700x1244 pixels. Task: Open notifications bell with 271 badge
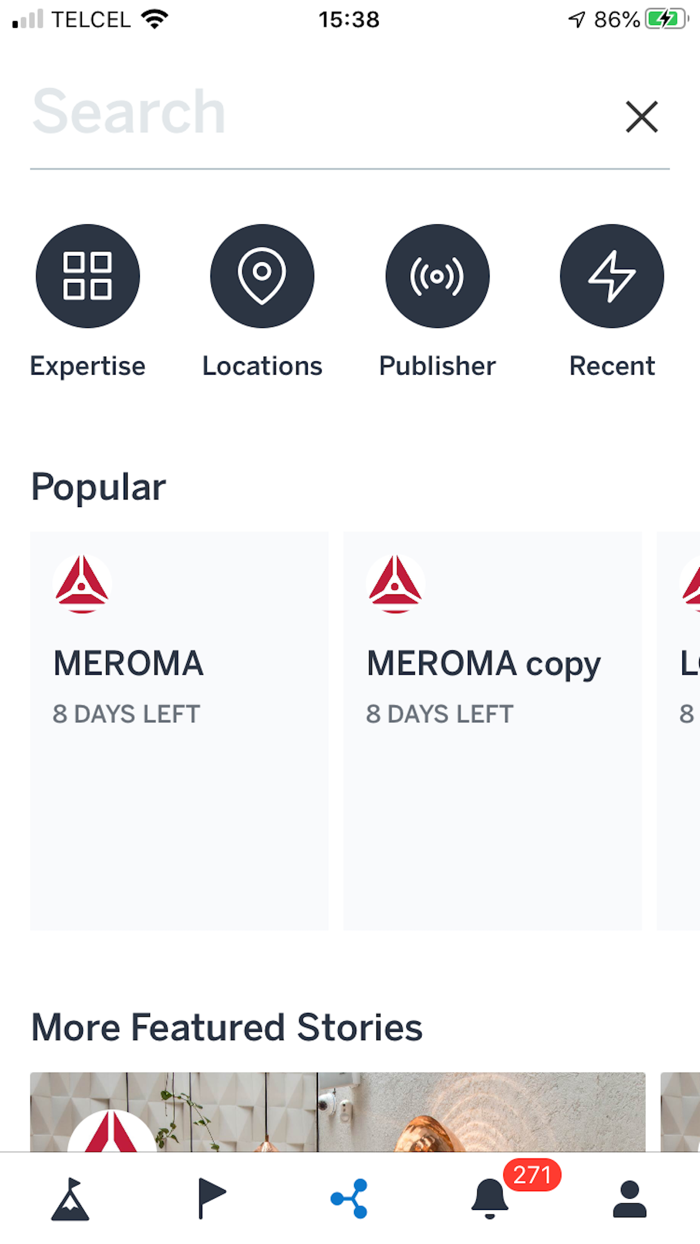coord(490,1198)
